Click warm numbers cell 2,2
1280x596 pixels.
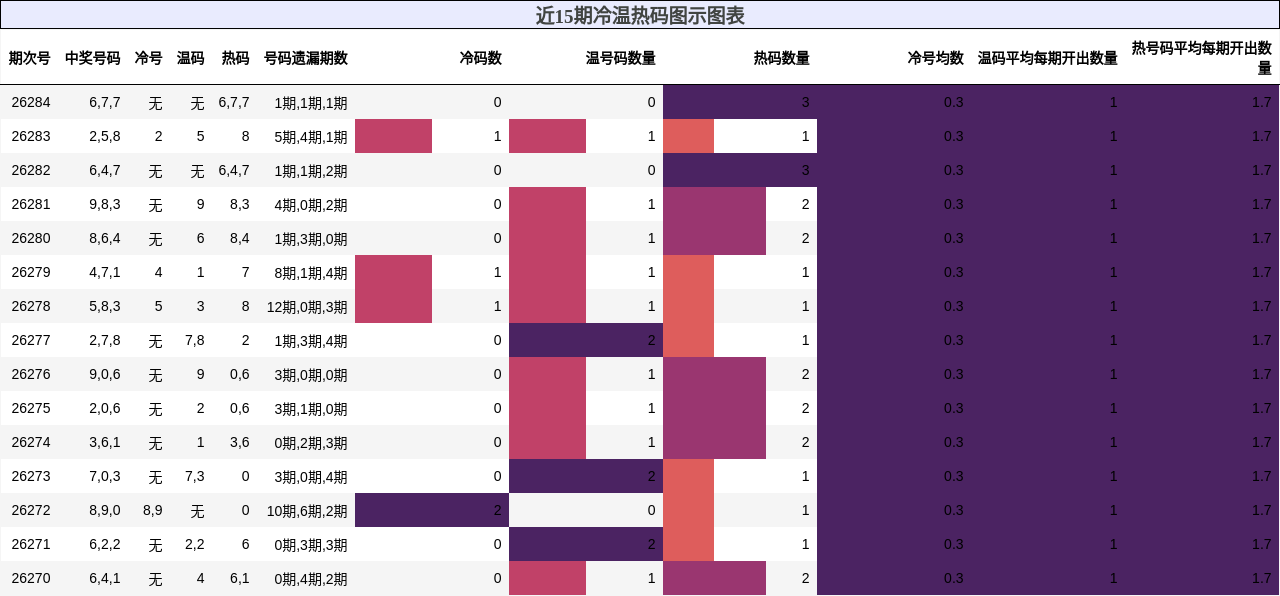[x=195, y=544]
